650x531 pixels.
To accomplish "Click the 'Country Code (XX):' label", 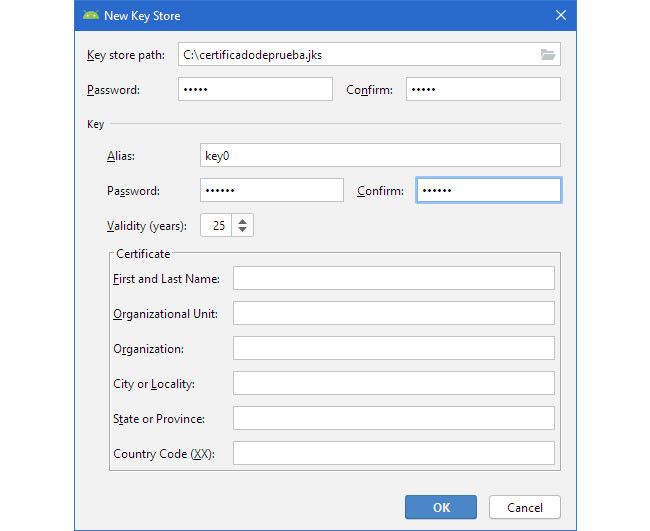I will coord(164,454).
